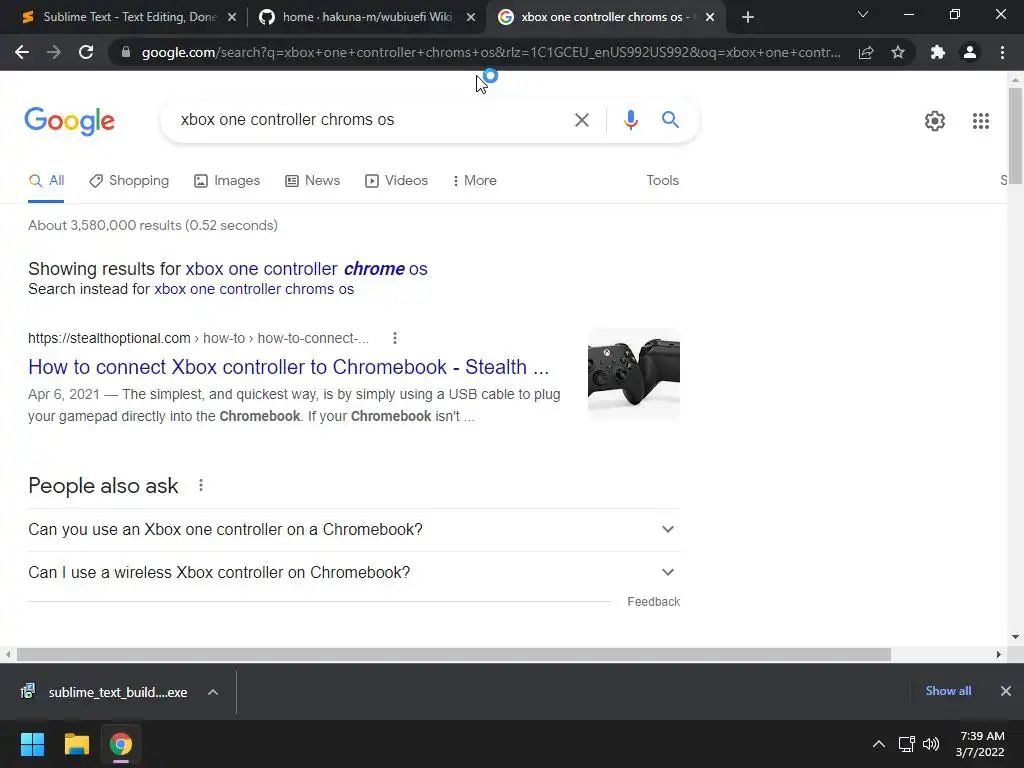This screenshot has width=1024, height=768.
Task: Switch to Videos results
Action: tap(396, 181)
